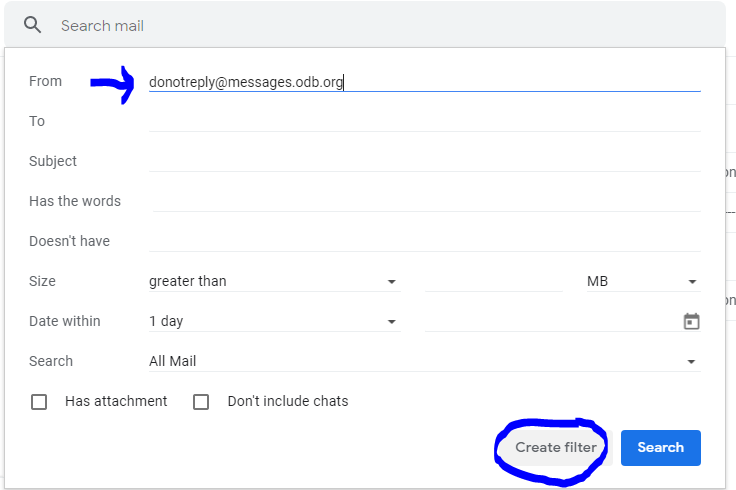Image resolution: width=736 pixels, height=490 pixels.
Task: Click the To input field
Action: (x=424, y=122)
